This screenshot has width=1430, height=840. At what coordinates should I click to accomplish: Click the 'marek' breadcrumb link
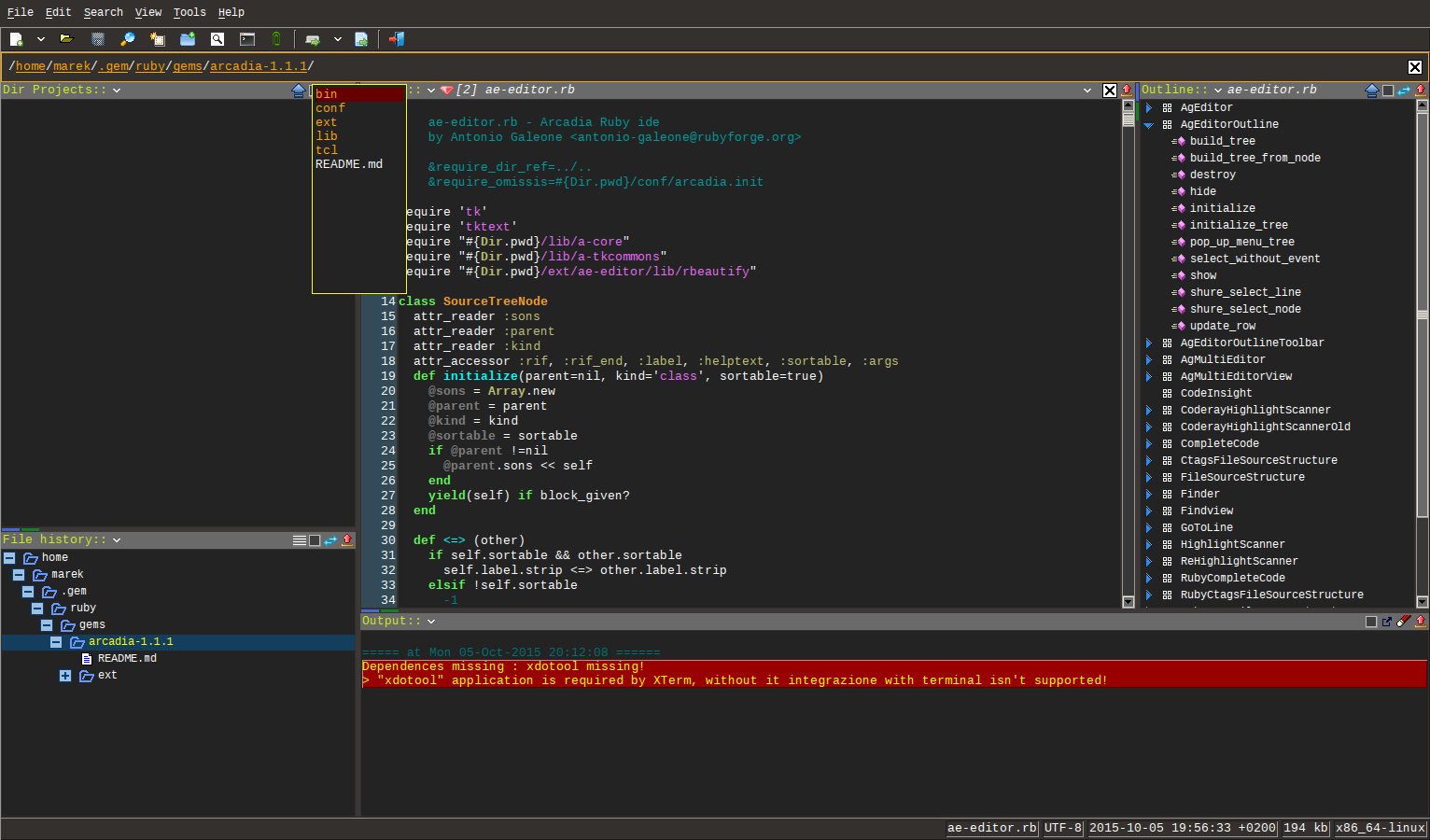point(72,66)
